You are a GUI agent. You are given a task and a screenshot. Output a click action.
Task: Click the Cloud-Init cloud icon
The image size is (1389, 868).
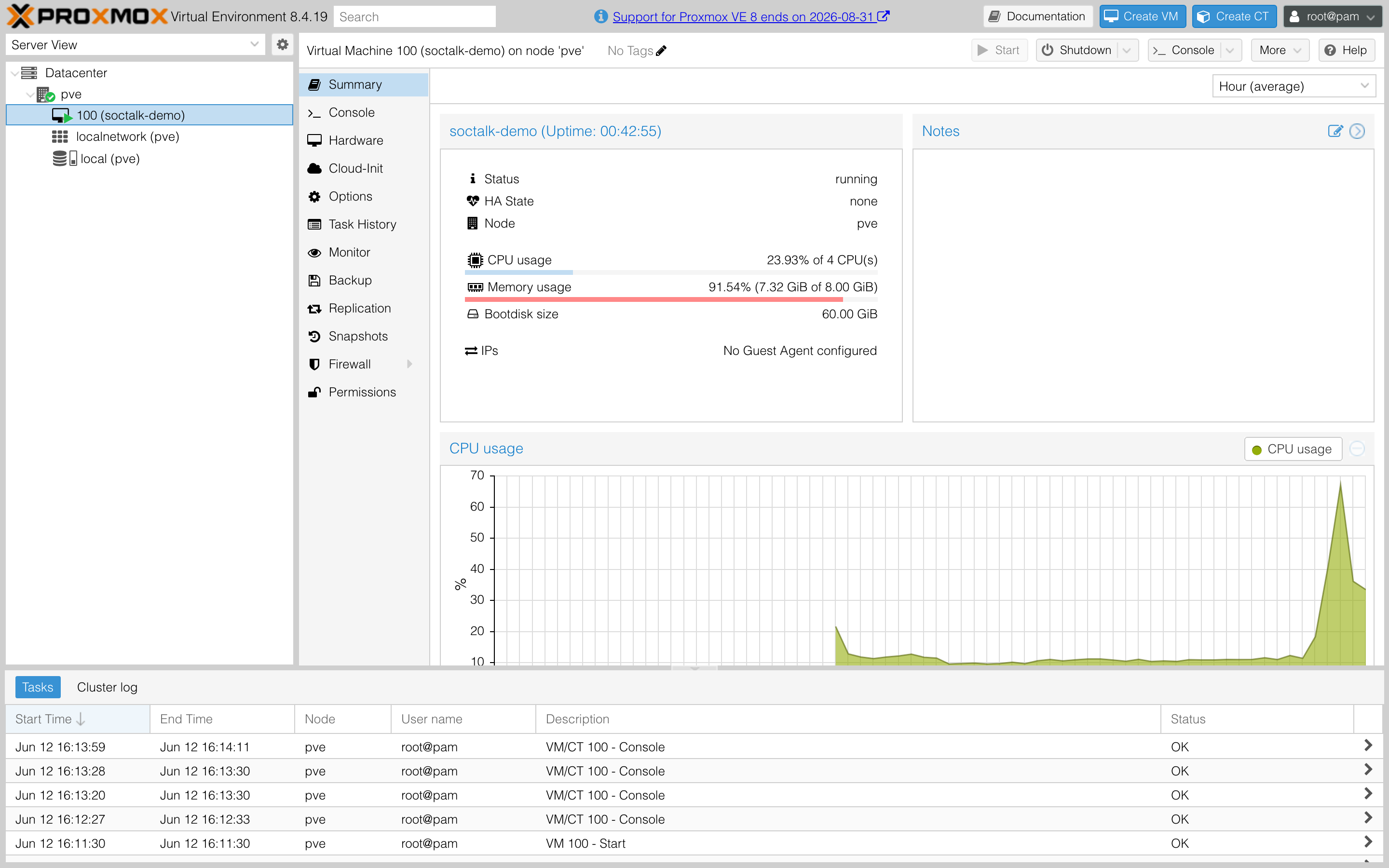314,168
